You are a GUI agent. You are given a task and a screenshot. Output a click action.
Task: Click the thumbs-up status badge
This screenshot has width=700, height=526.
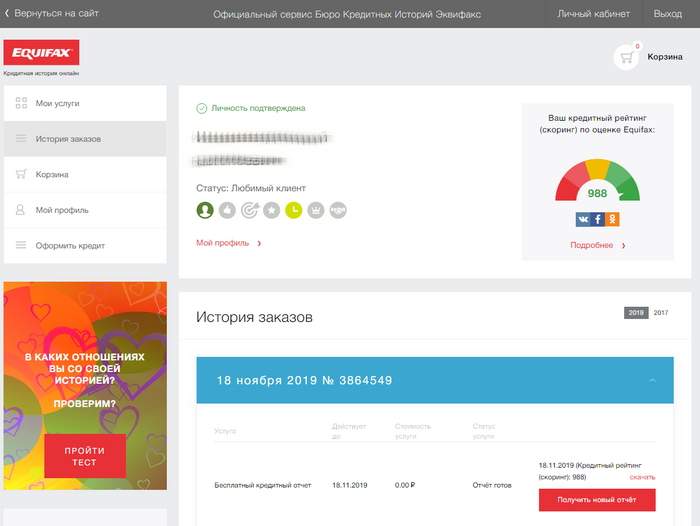tap(227, 210)
